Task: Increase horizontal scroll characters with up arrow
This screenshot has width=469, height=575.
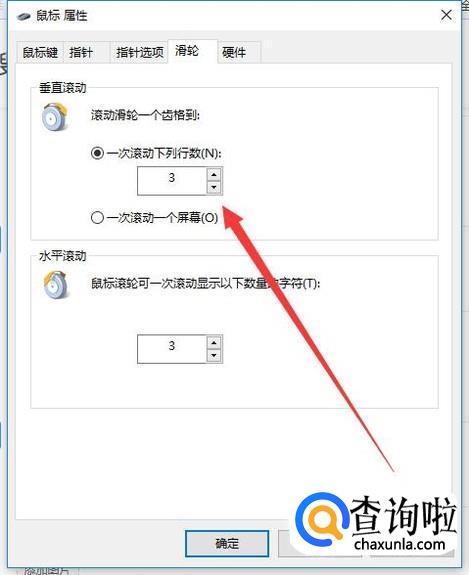Action: pos(214,343)
